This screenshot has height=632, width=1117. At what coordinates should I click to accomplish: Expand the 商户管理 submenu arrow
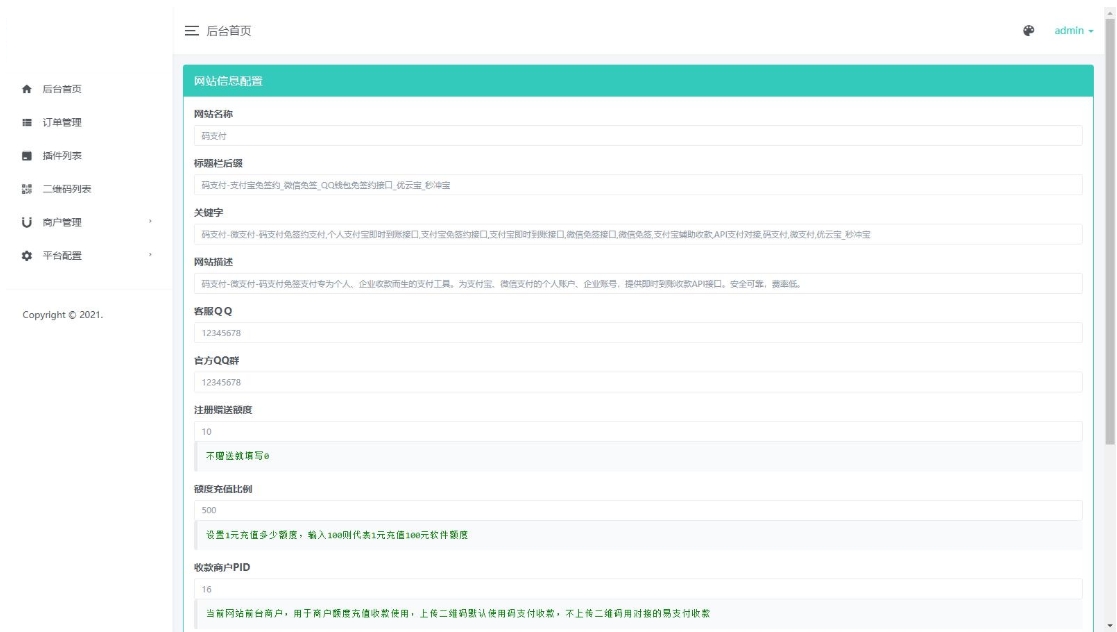pyautogui.click(x=150, y=222)
